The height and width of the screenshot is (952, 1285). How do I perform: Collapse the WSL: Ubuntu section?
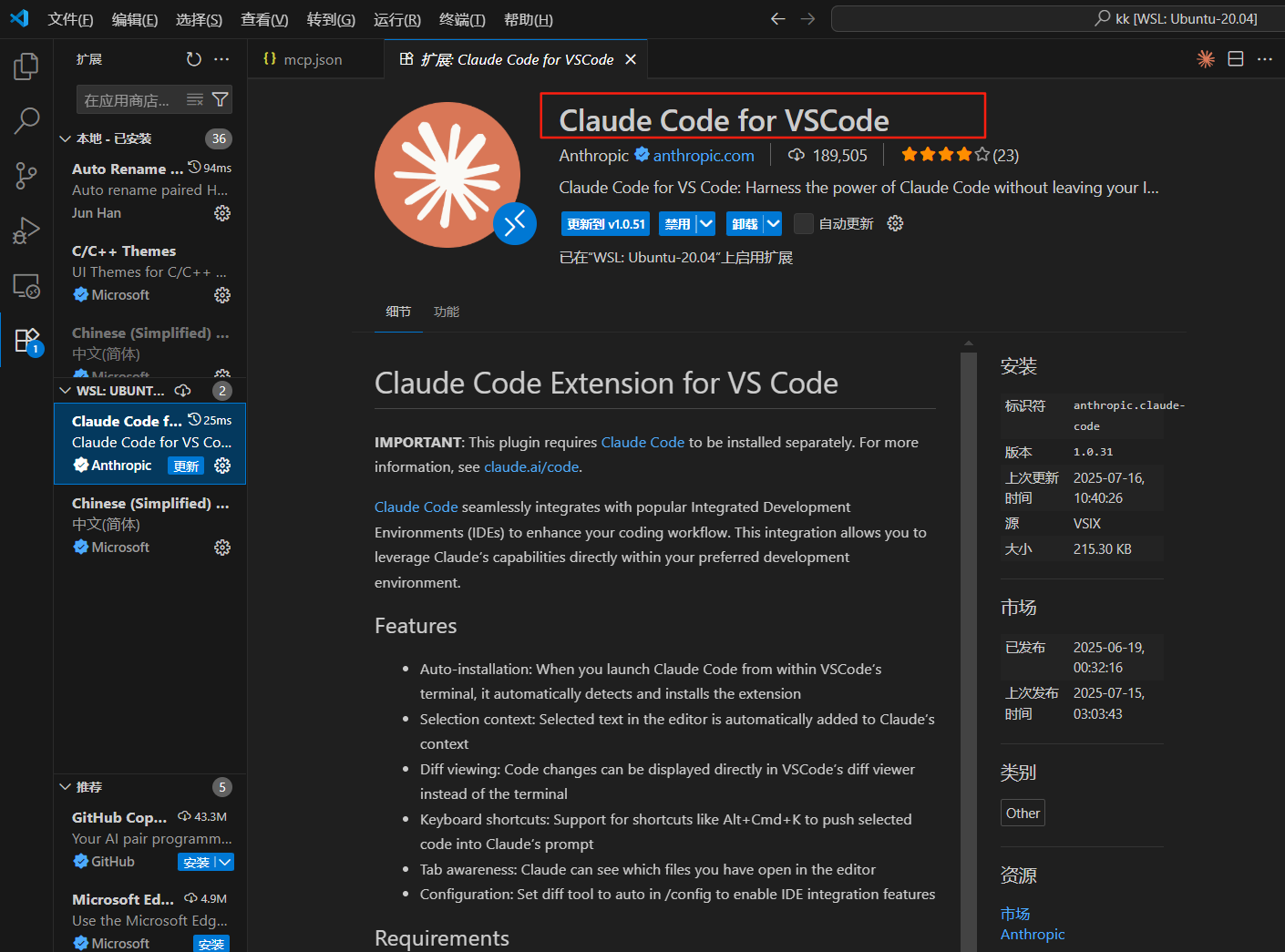pyautogui.click(x=65, y=391)
